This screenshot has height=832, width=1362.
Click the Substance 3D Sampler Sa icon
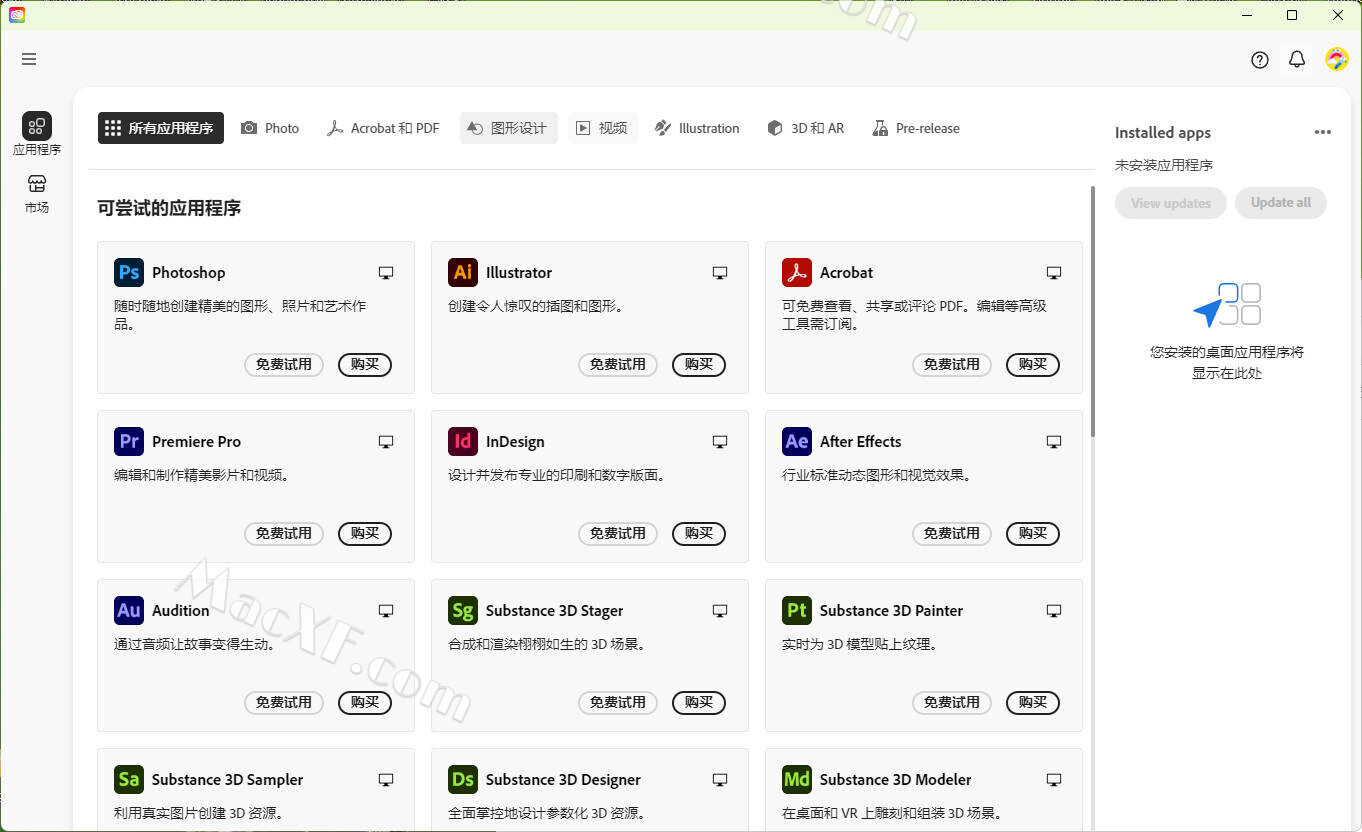point(129,779)
